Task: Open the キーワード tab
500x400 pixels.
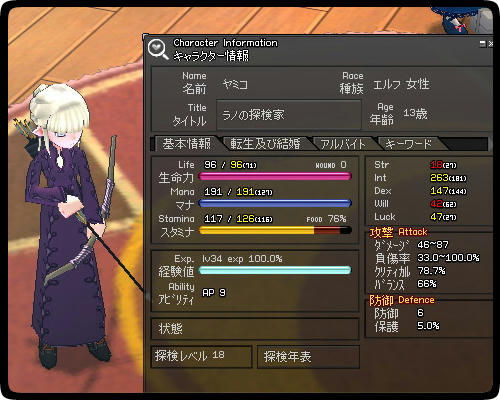Action: tap(408, 144)
